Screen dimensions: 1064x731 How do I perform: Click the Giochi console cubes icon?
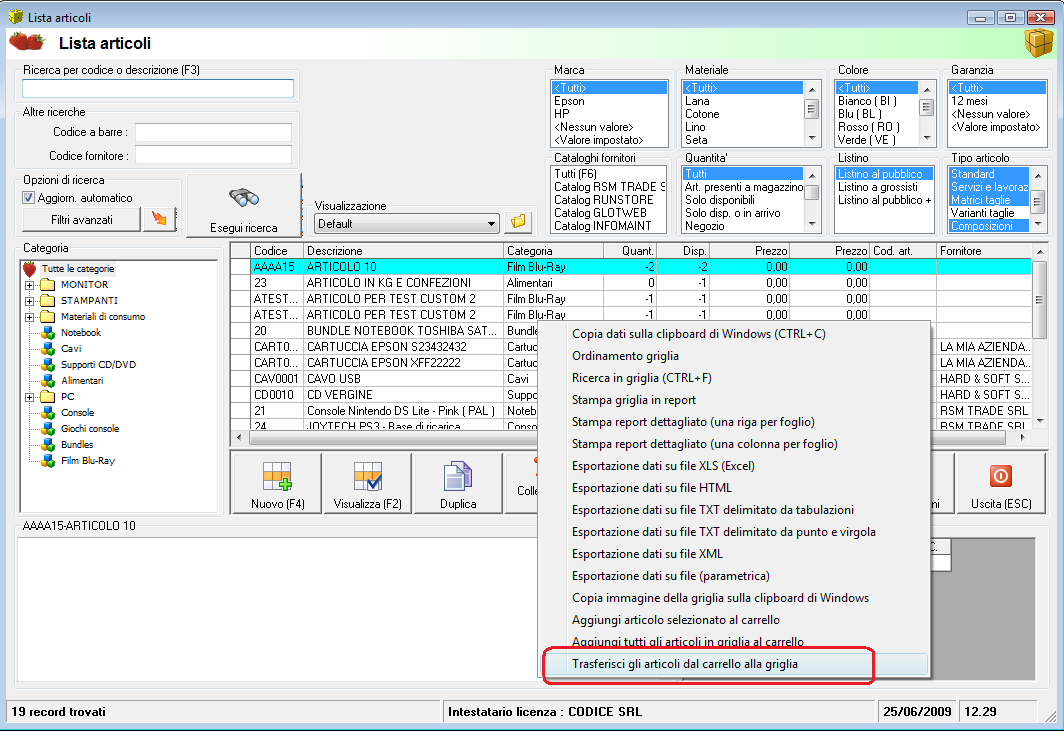[48, 429]
